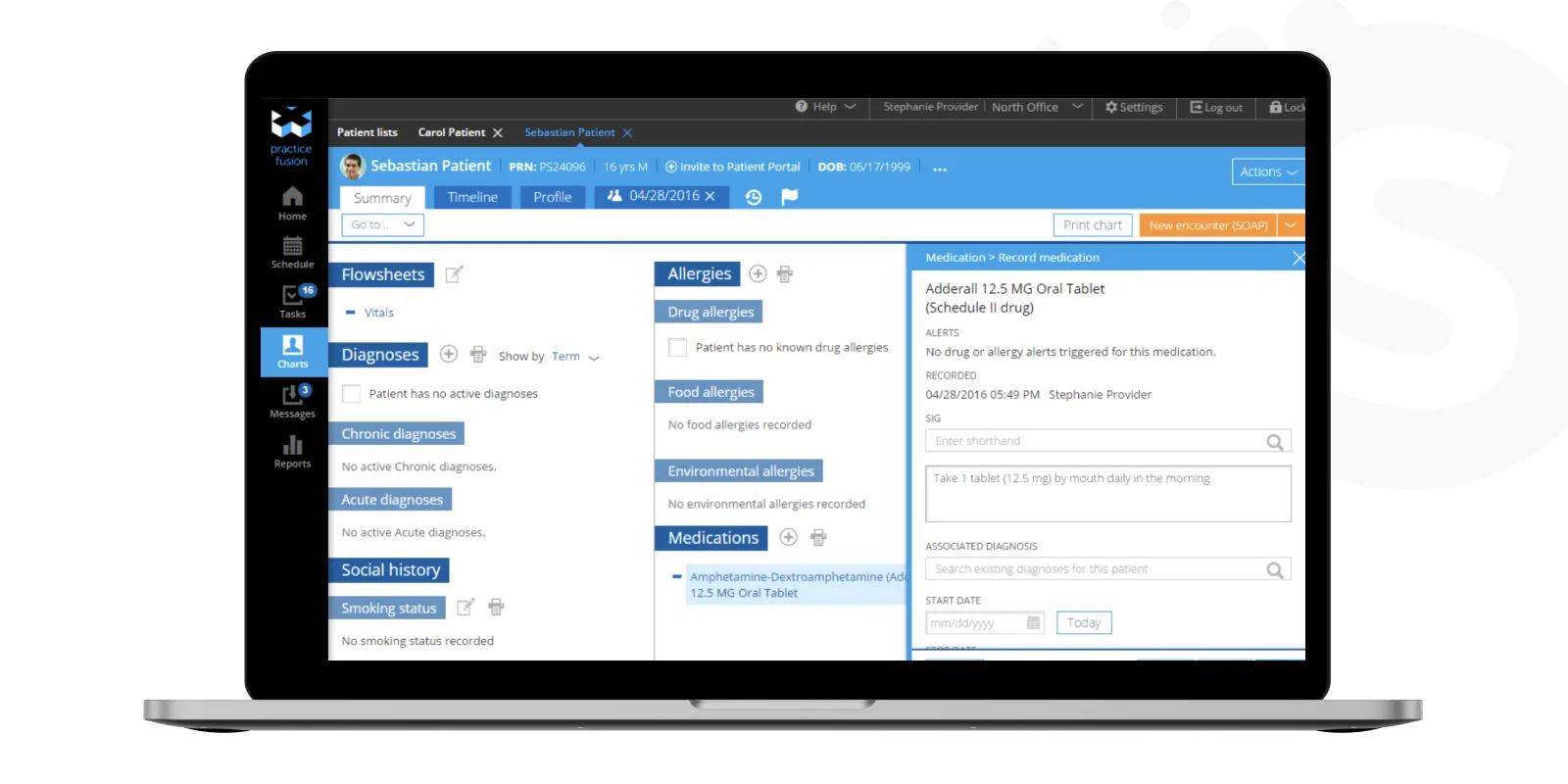Open the North Office location dropdown
This screenshot has width=1568, height=784.
click(1037, 107)
